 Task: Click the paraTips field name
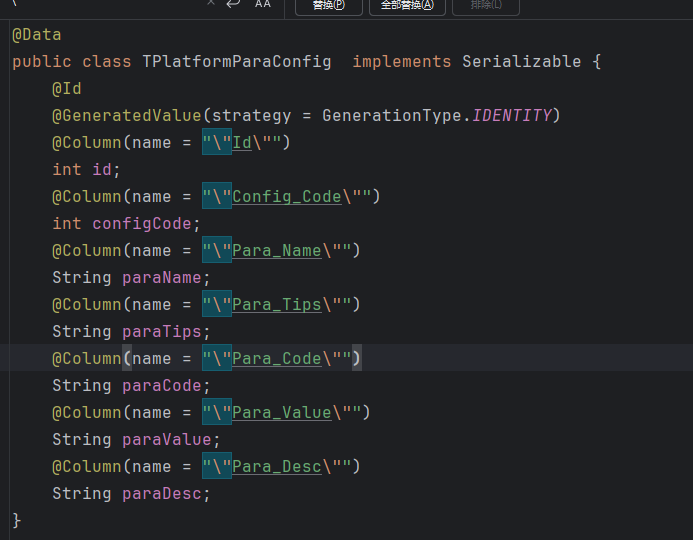[162, 331]
